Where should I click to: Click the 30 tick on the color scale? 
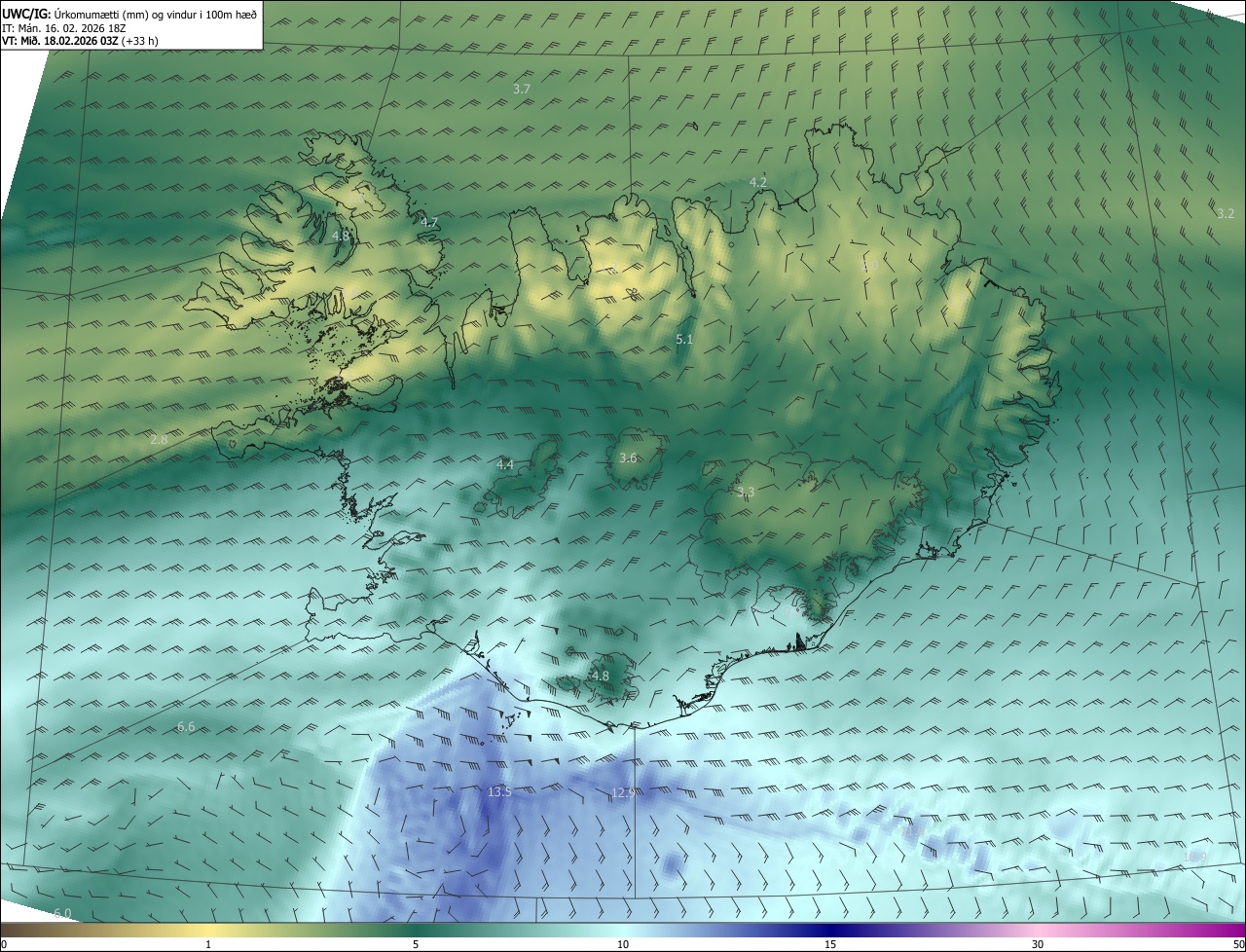point(1038,944)
